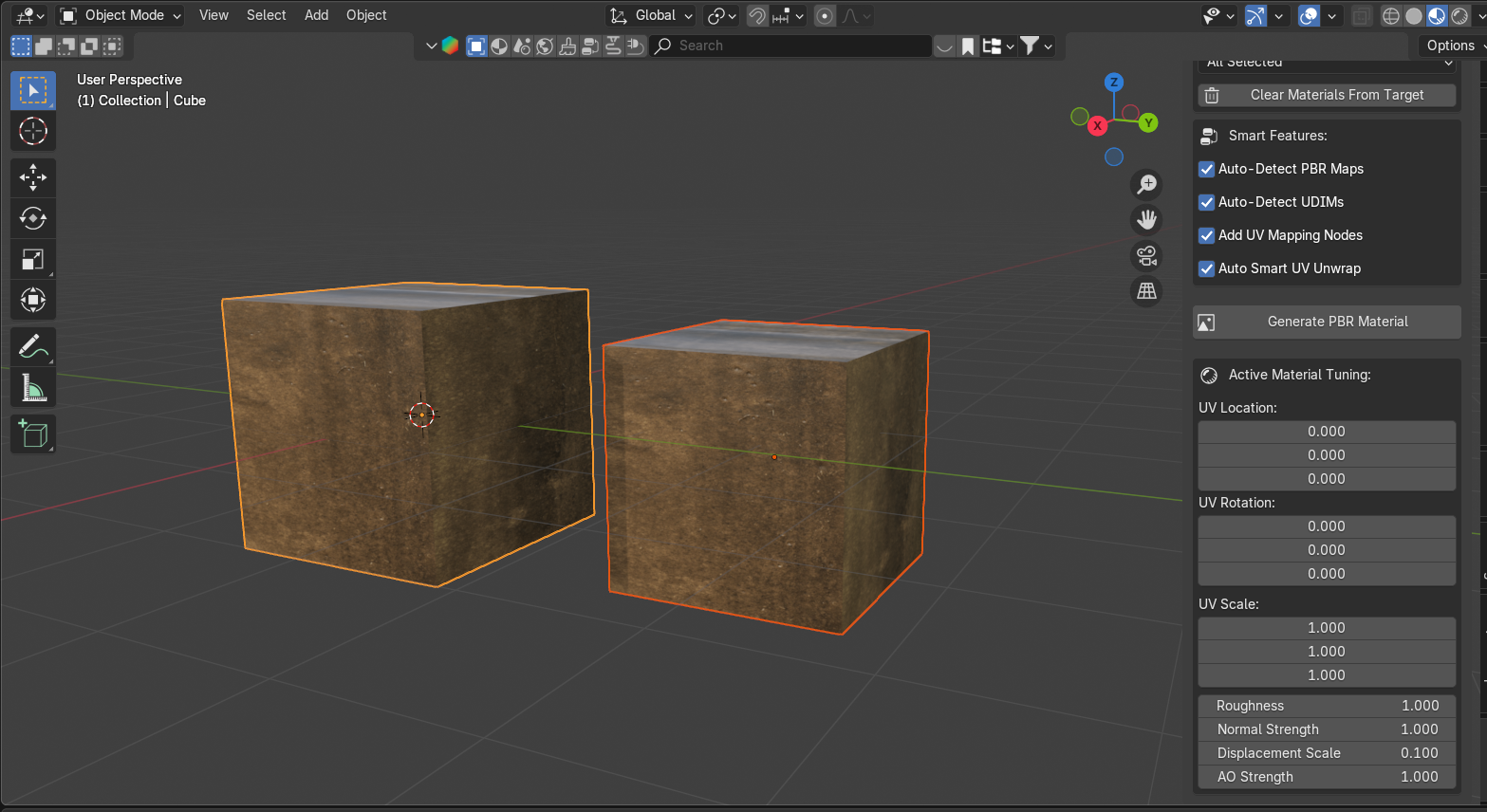The width and height of the screenshot is (1487, 812).
Task: Select the Rotate tool
Action: [33, 218]
